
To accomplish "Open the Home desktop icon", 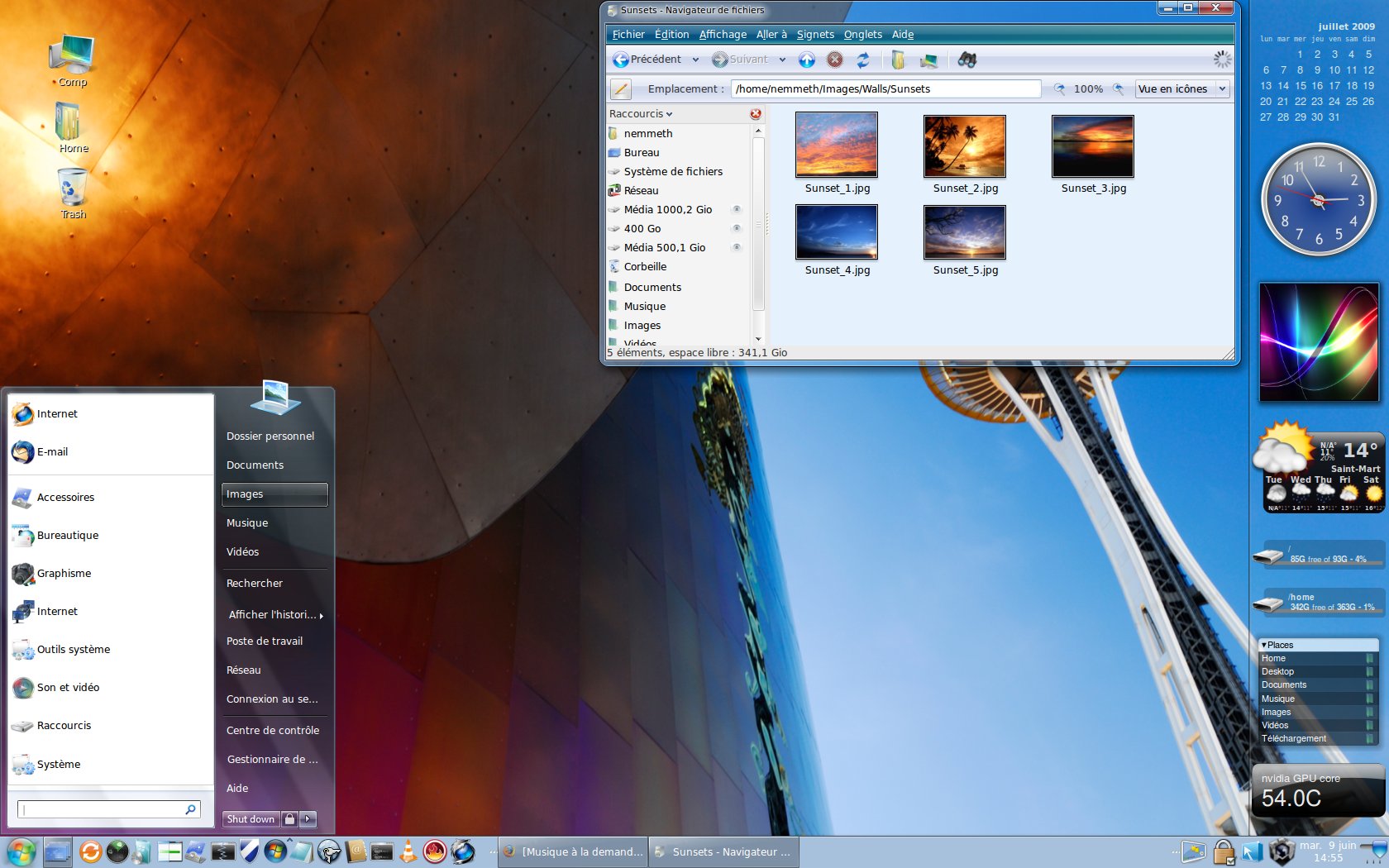I will (x=73, y=127).
